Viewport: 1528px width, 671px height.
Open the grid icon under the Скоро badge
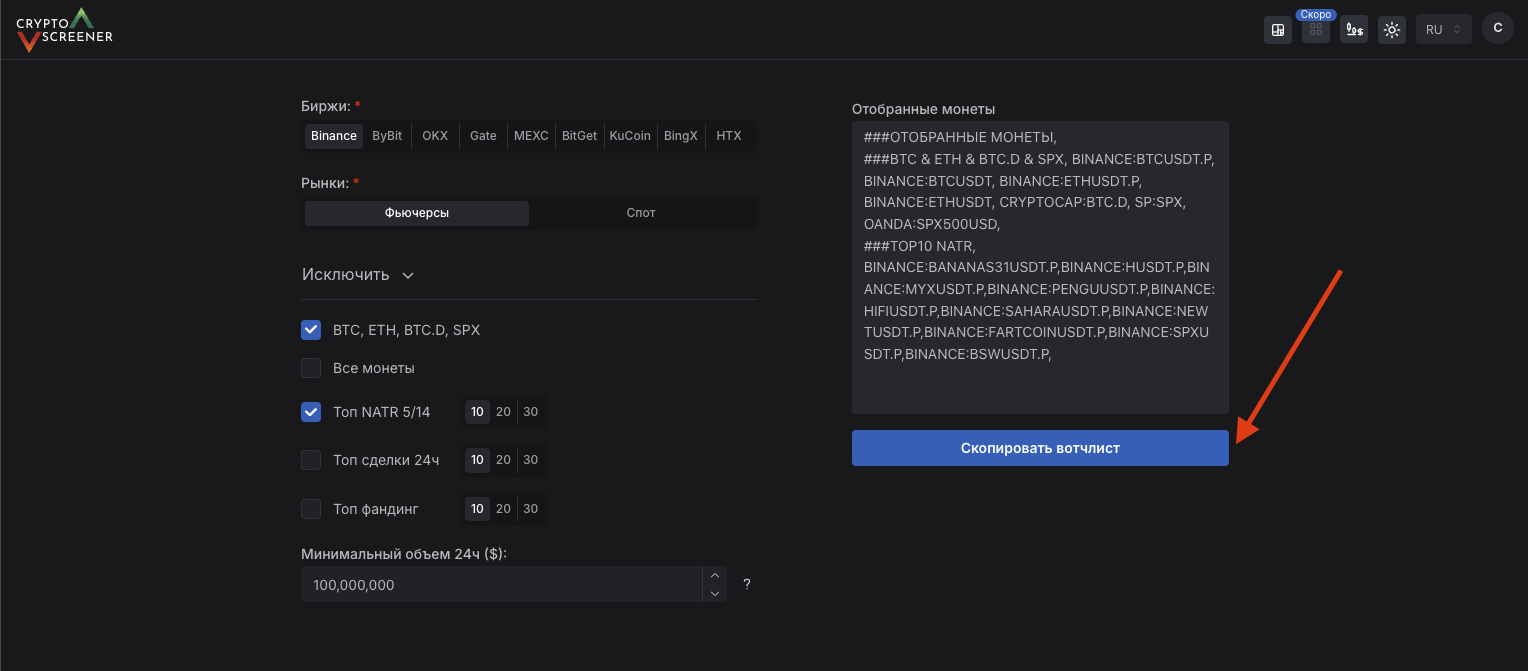(1316, 31)
